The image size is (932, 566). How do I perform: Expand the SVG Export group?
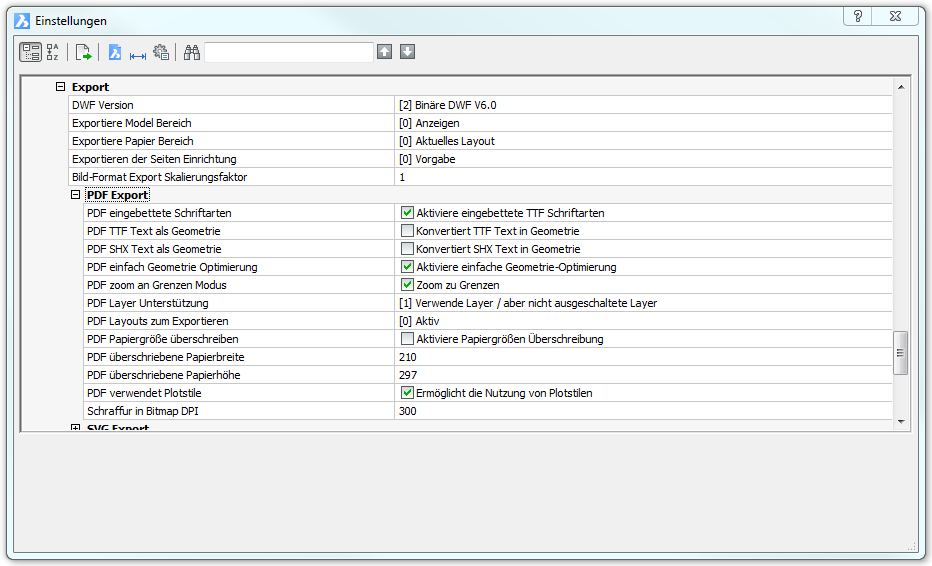pyautogui.click(x=76, y=428)
